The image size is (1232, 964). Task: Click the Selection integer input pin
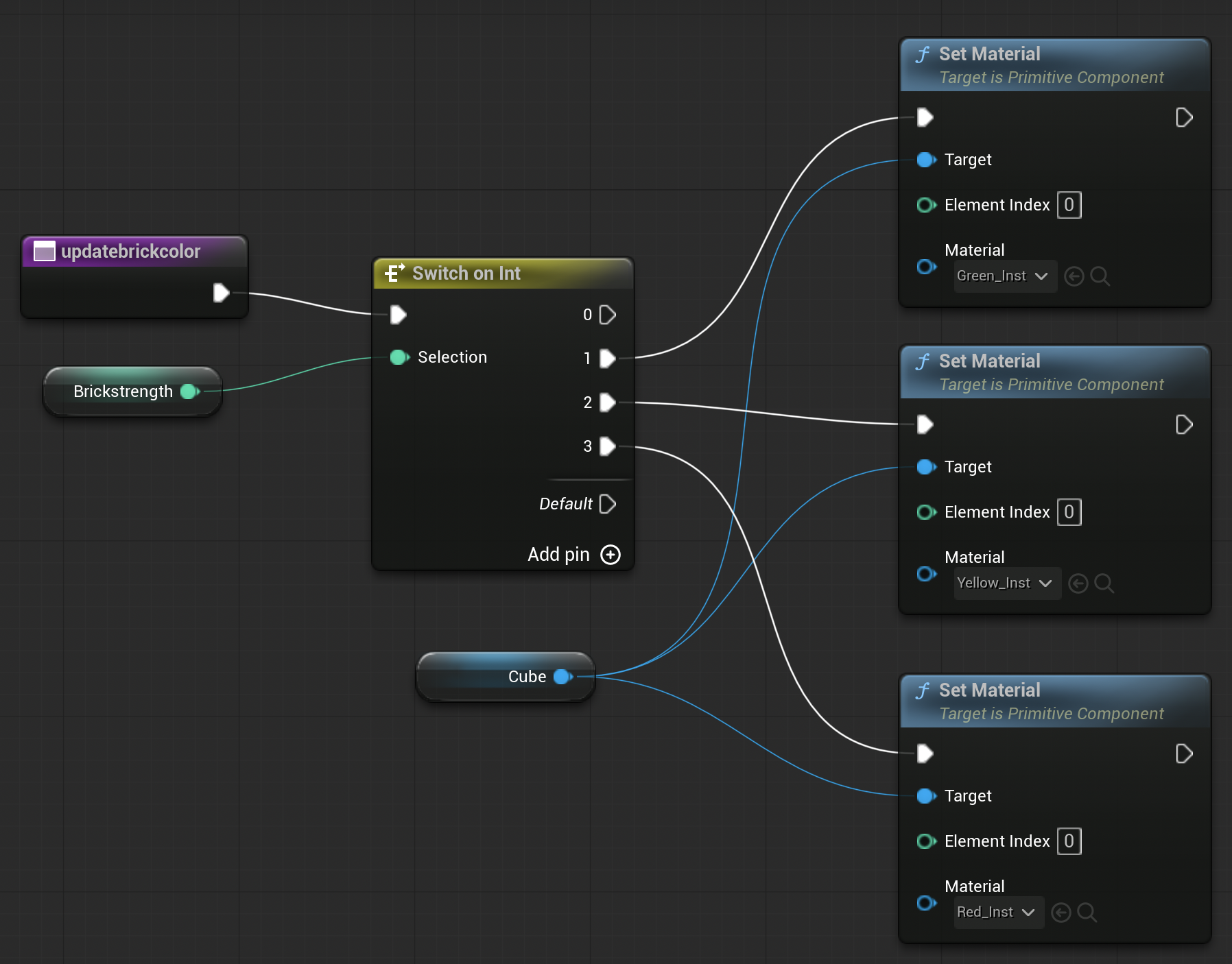pyautogui.click(x=400, y=357)
